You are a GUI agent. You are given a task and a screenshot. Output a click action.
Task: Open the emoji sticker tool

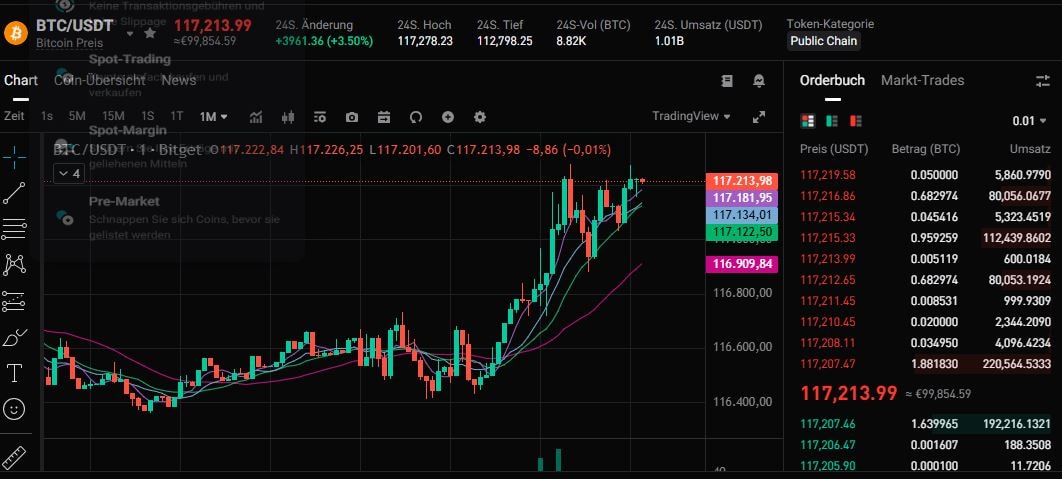(15, 409)
